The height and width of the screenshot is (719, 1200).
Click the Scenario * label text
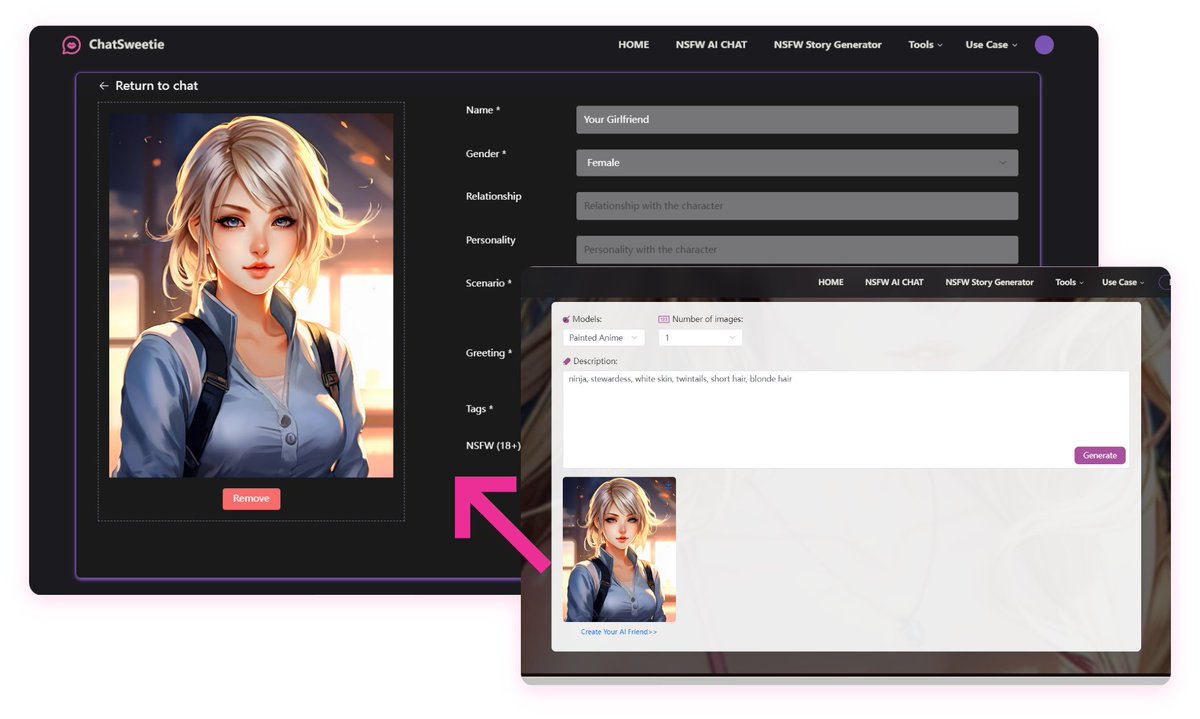click(489, 283)
